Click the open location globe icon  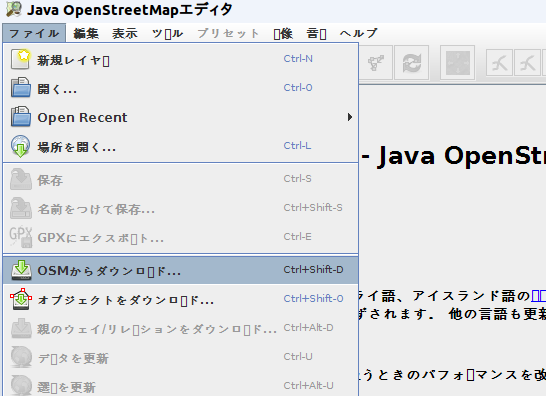pyautogui.click(x=20, y=146)
